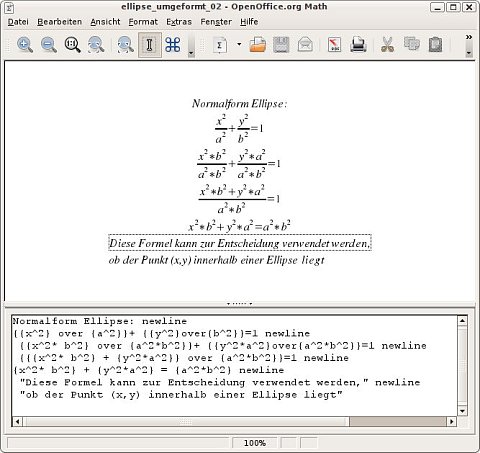
Task: Click the Zoom In magnifier icon
Action: pyautogui.click(x=25, y=45)
